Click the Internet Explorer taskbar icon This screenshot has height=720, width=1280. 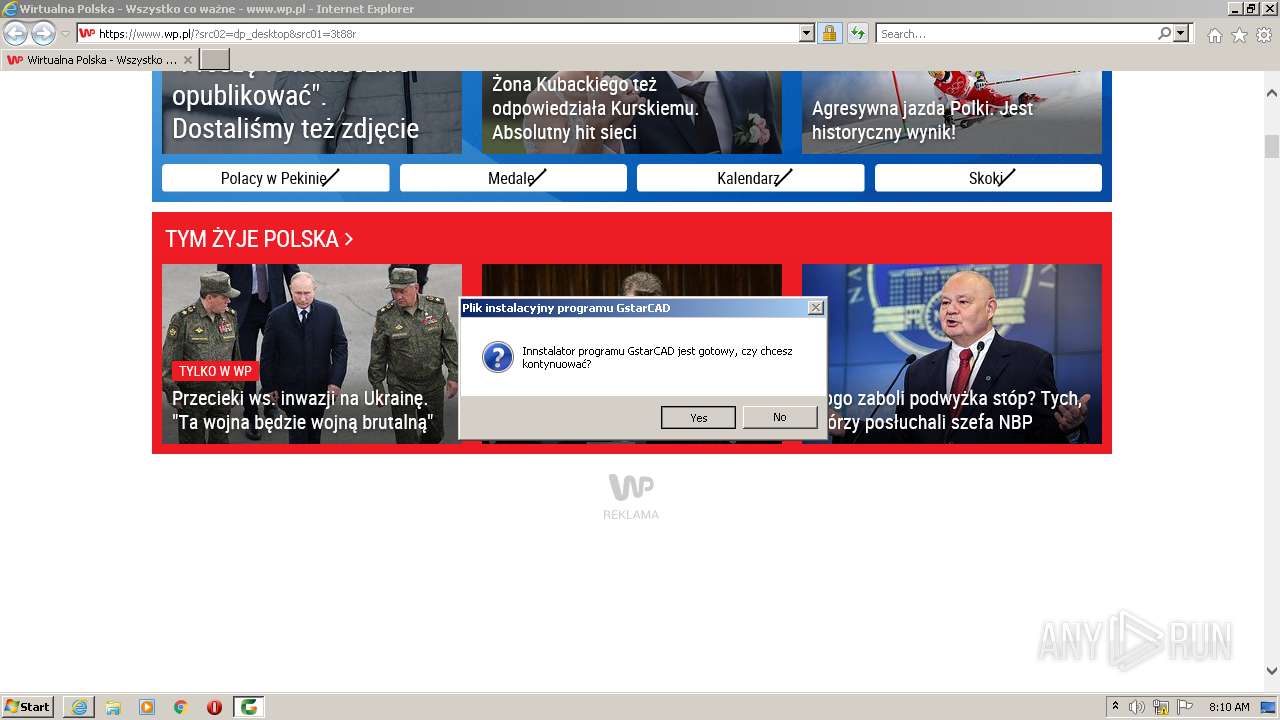click(x=79, y=707)
